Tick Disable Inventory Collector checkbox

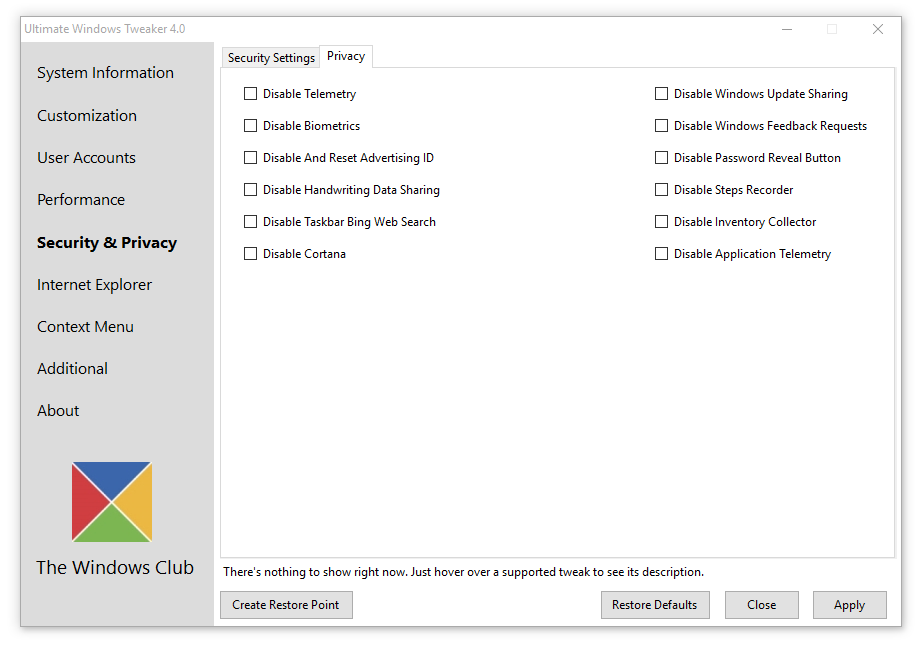pos(662,222)
